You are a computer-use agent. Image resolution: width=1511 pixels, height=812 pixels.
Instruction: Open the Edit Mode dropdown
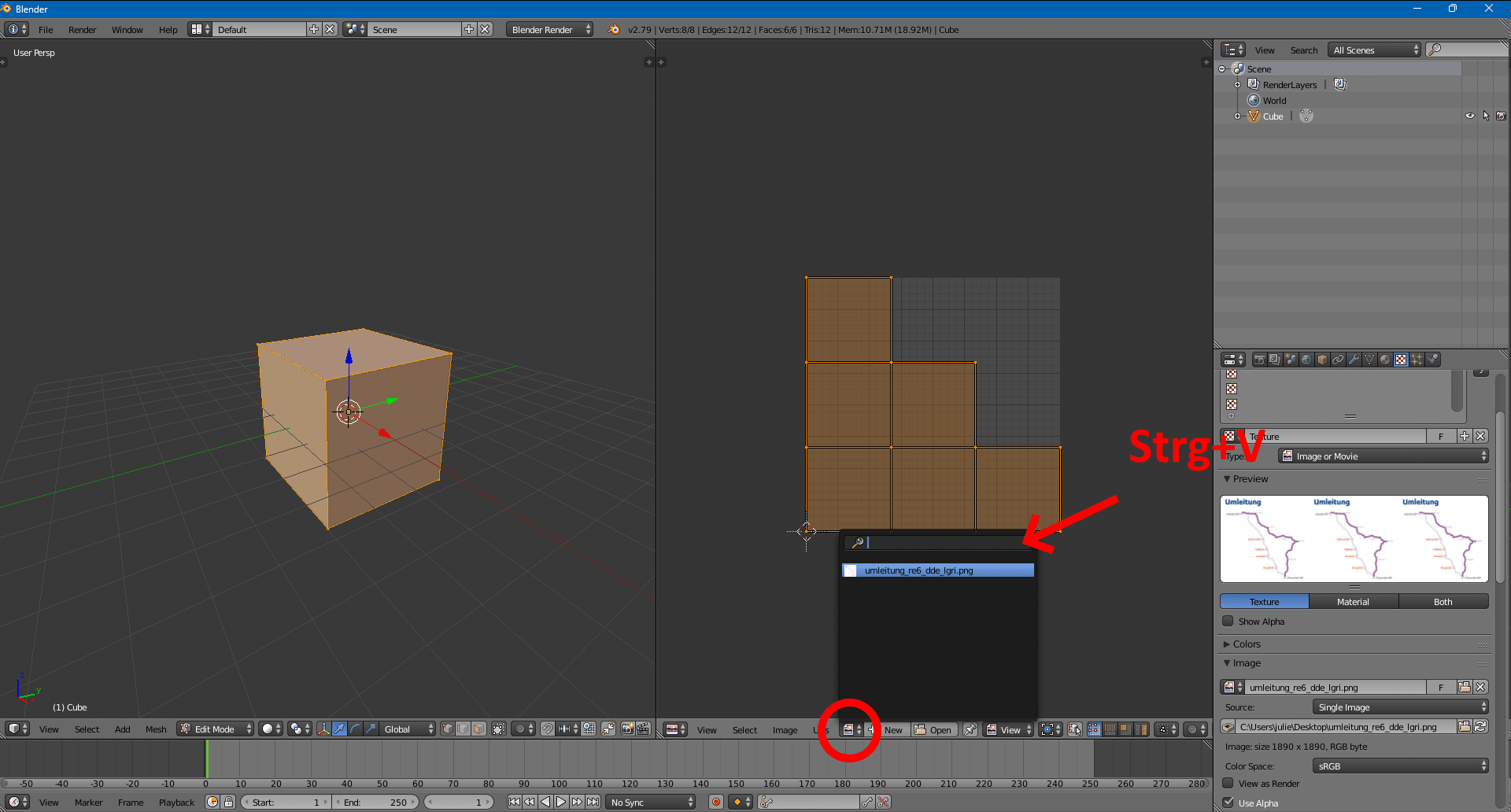(x=216, y=729)
